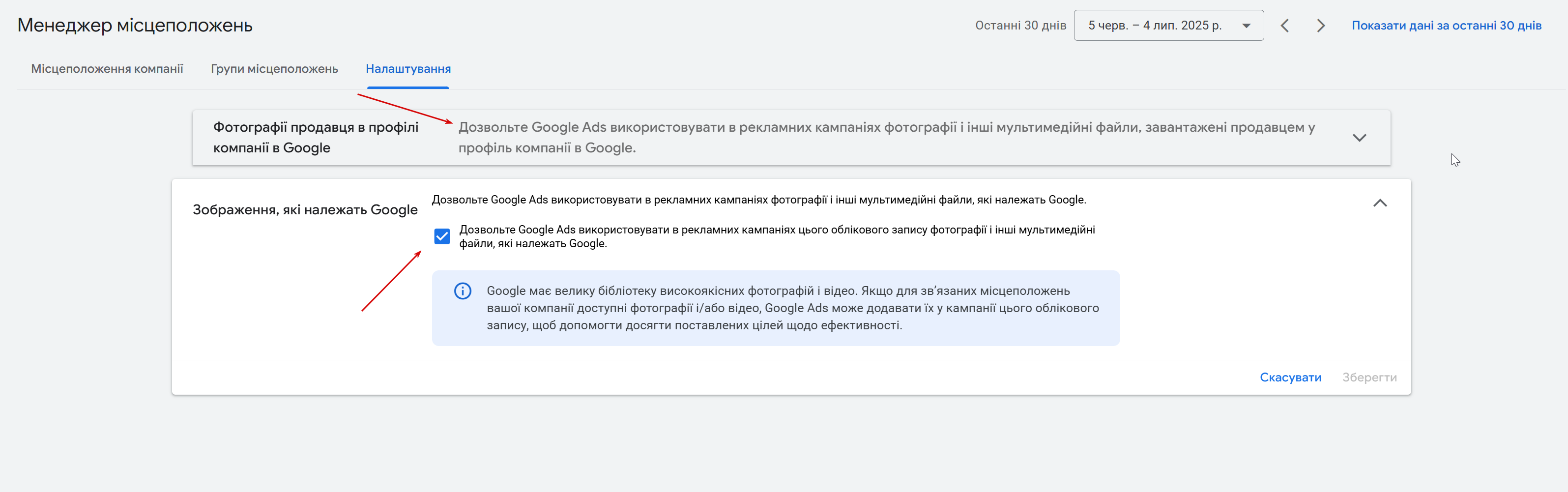
Task: Click the Останні 30 днів label
Action: point(1021,26)
